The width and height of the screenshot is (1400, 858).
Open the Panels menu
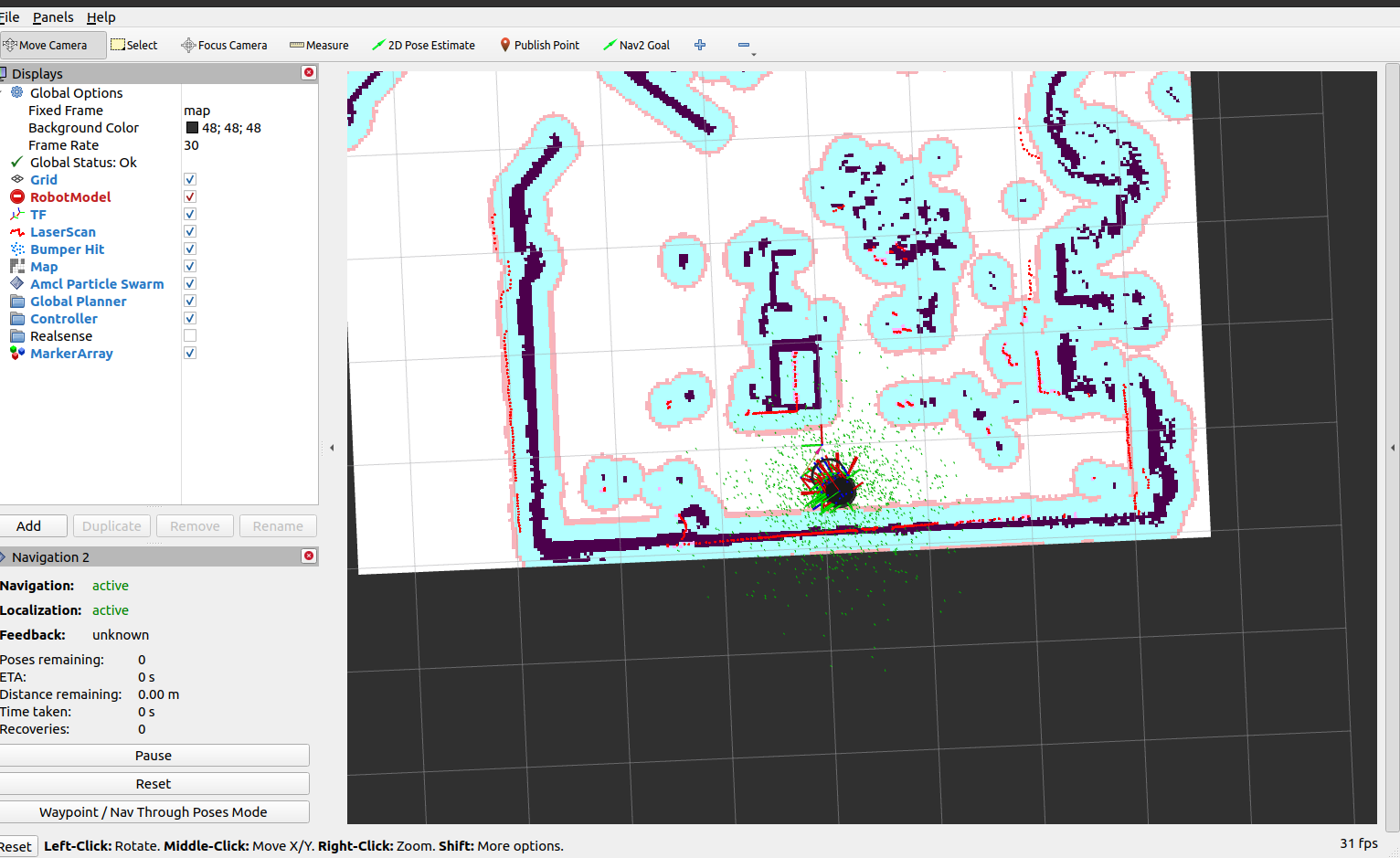[x=53, y=16]
